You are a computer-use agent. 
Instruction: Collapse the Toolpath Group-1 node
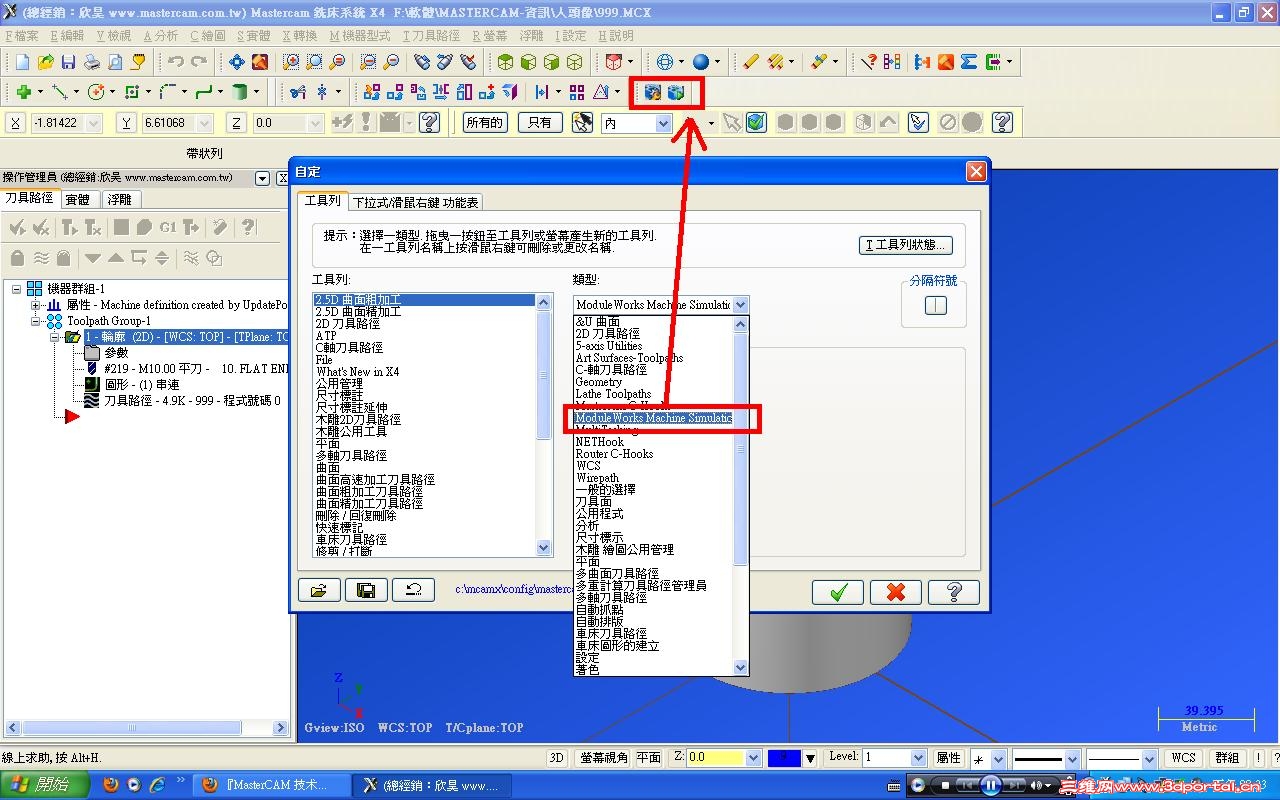click(x=35, y=321)
